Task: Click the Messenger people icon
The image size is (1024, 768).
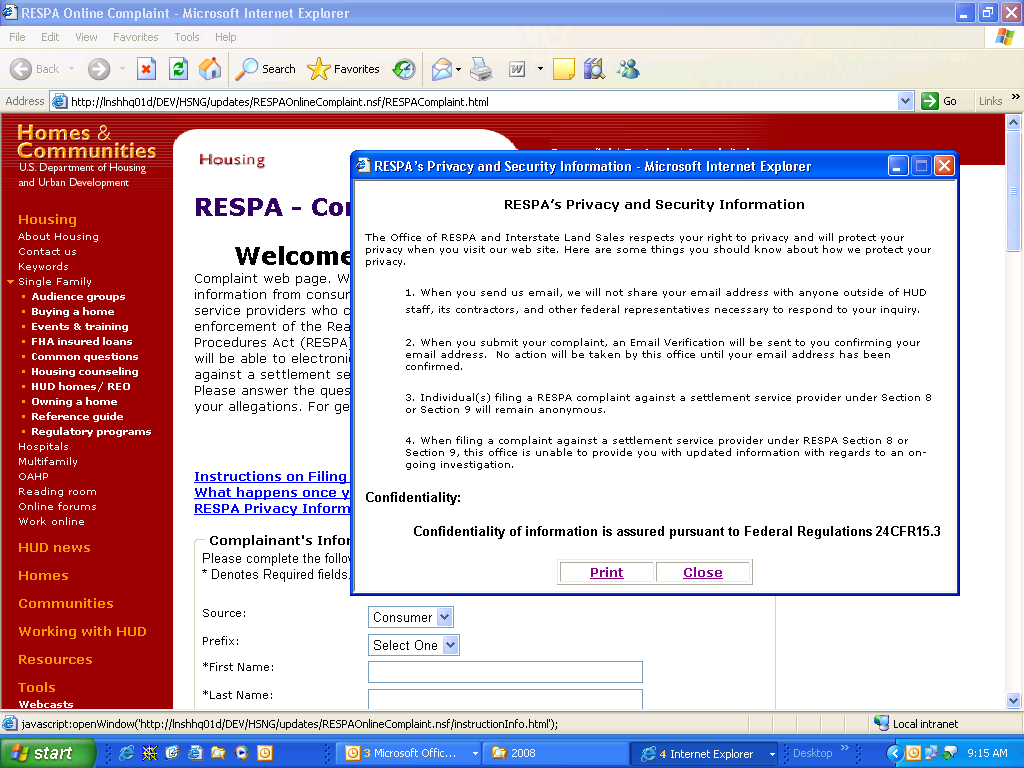Action: point(628,69)
